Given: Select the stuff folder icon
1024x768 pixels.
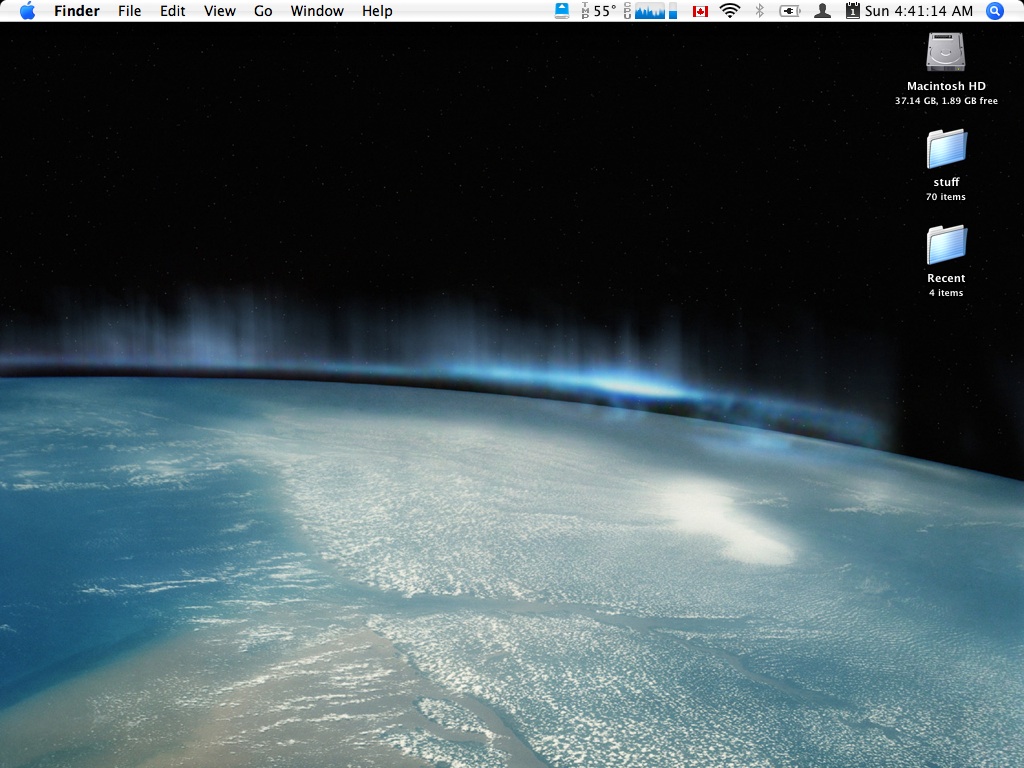Looking at the screenshot, I should click(x=946, y=148).
